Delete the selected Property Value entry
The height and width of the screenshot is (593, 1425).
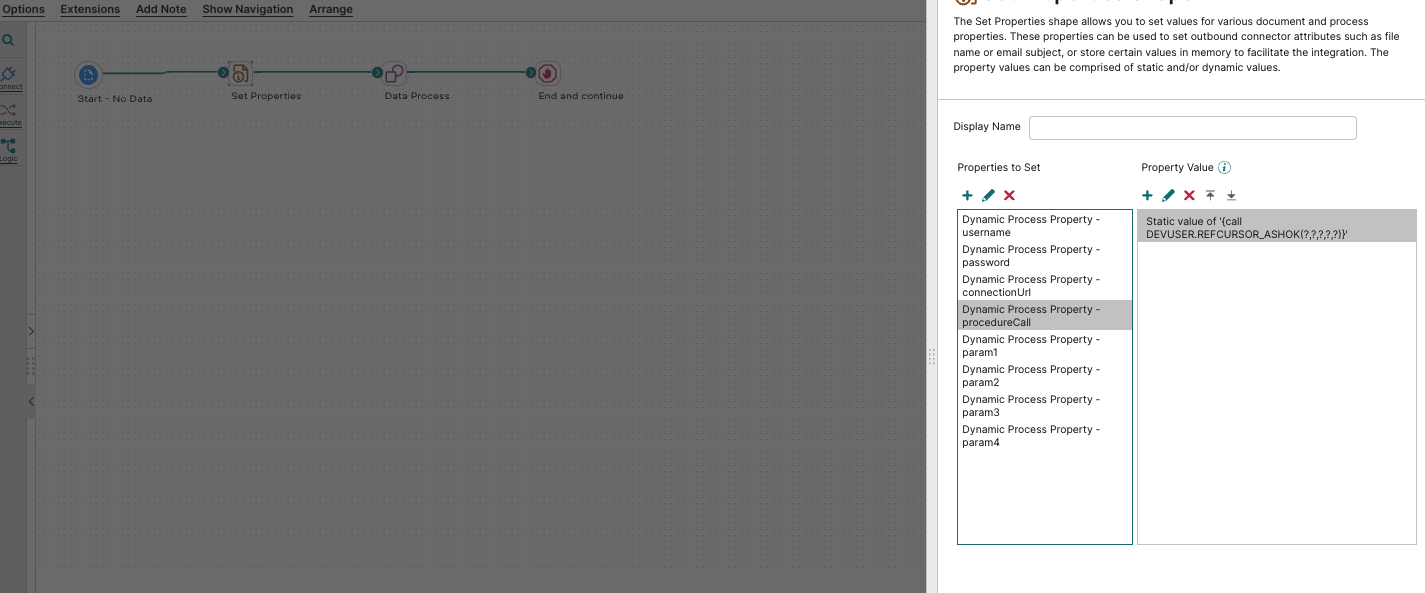click(1189, 195)
